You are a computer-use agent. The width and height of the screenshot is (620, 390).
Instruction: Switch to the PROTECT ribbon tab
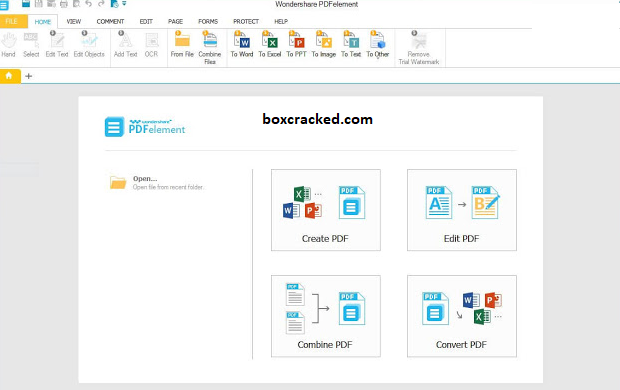(x=246, y=21)
